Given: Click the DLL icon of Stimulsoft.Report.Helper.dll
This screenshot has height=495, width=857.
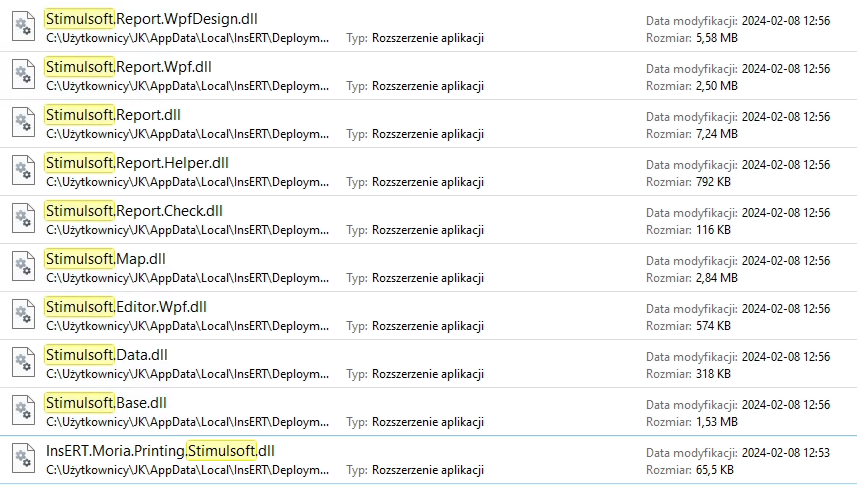Looking at the screenshot, I should [x=24, y=170].
